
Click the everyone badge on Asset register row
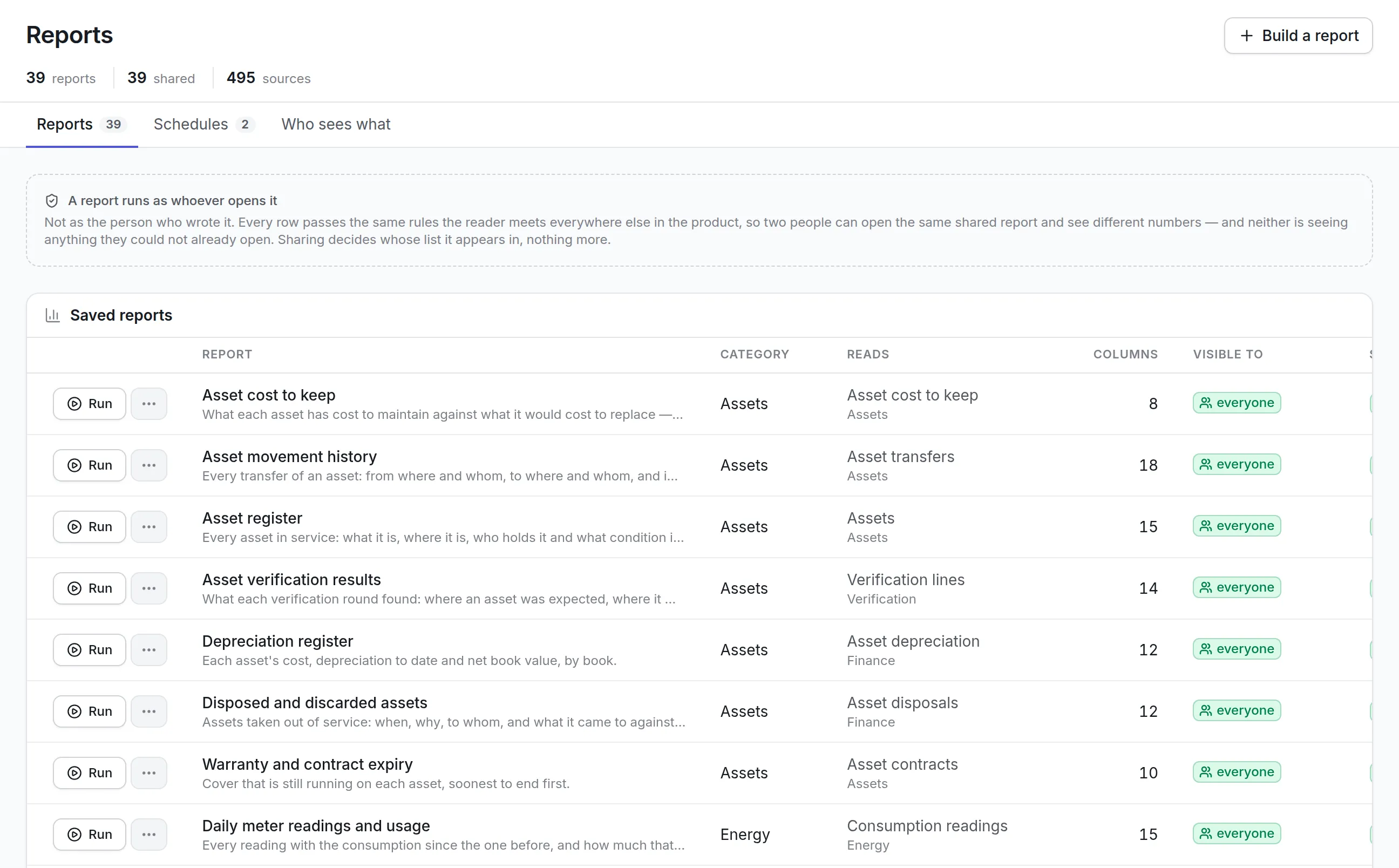click(1237, 525)
